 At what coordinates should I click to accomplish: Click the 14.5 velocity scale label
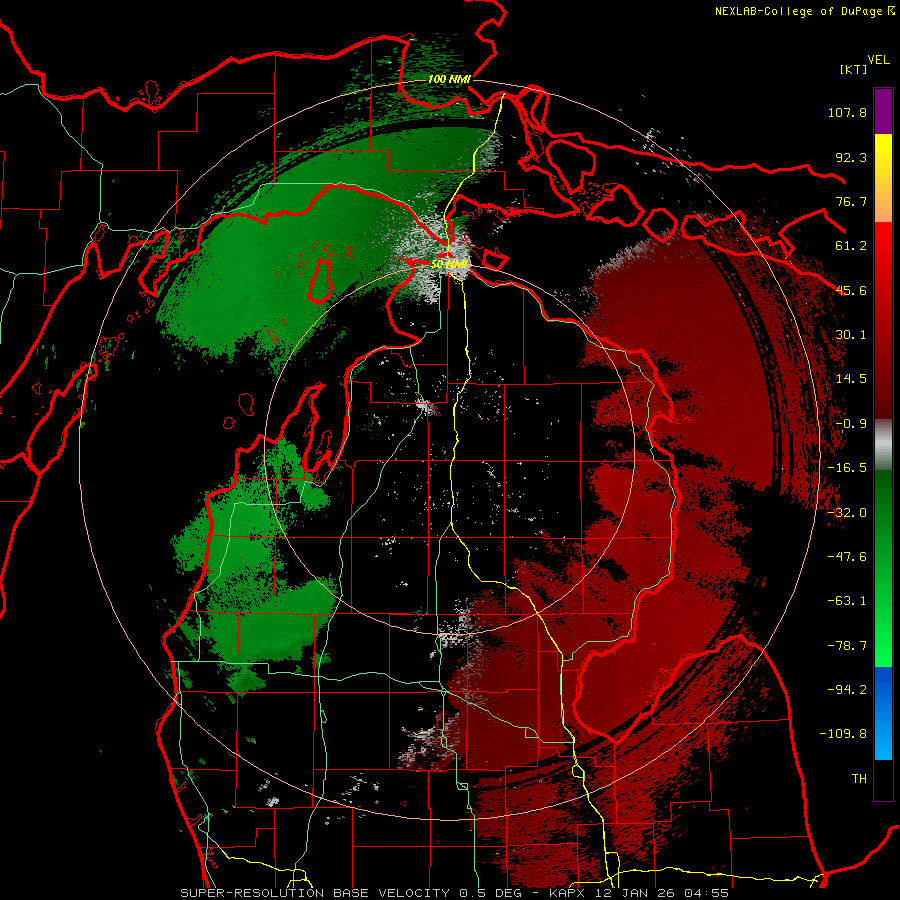pyautogui.click(x=851, y=379)
